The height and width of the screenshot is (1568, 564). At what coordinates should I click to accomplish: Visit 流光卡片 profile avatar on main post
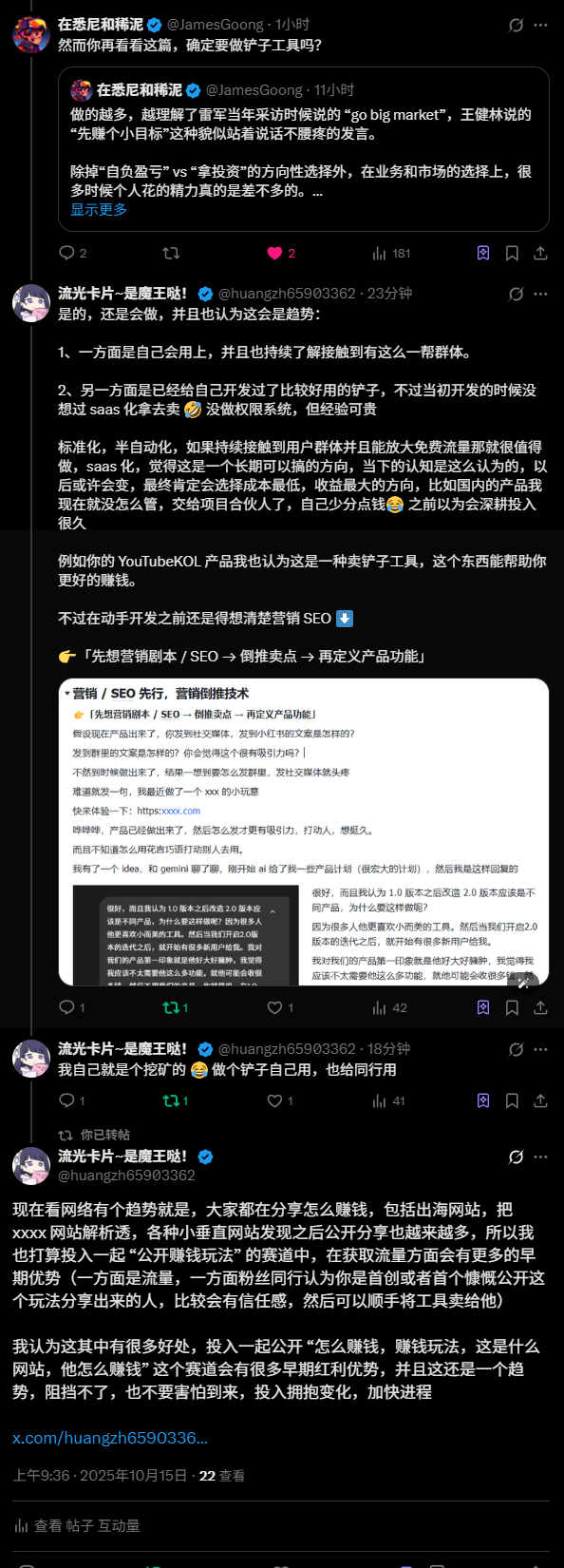pyautogui.click(x=30, y=1166)
